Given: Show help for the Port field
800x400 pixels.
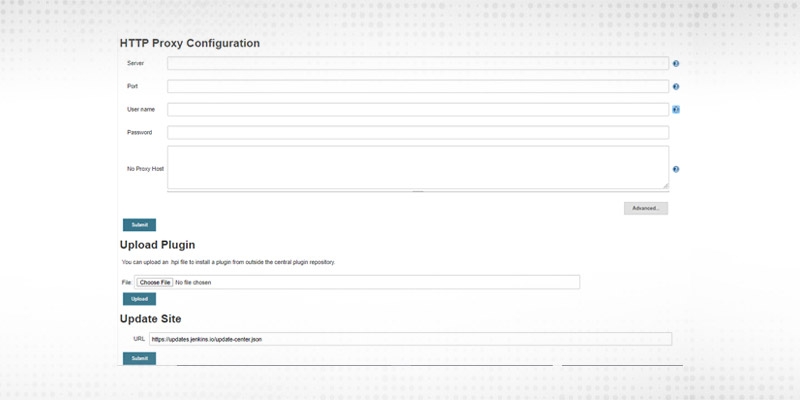Looking at the screenshot, I should [676, 87].
